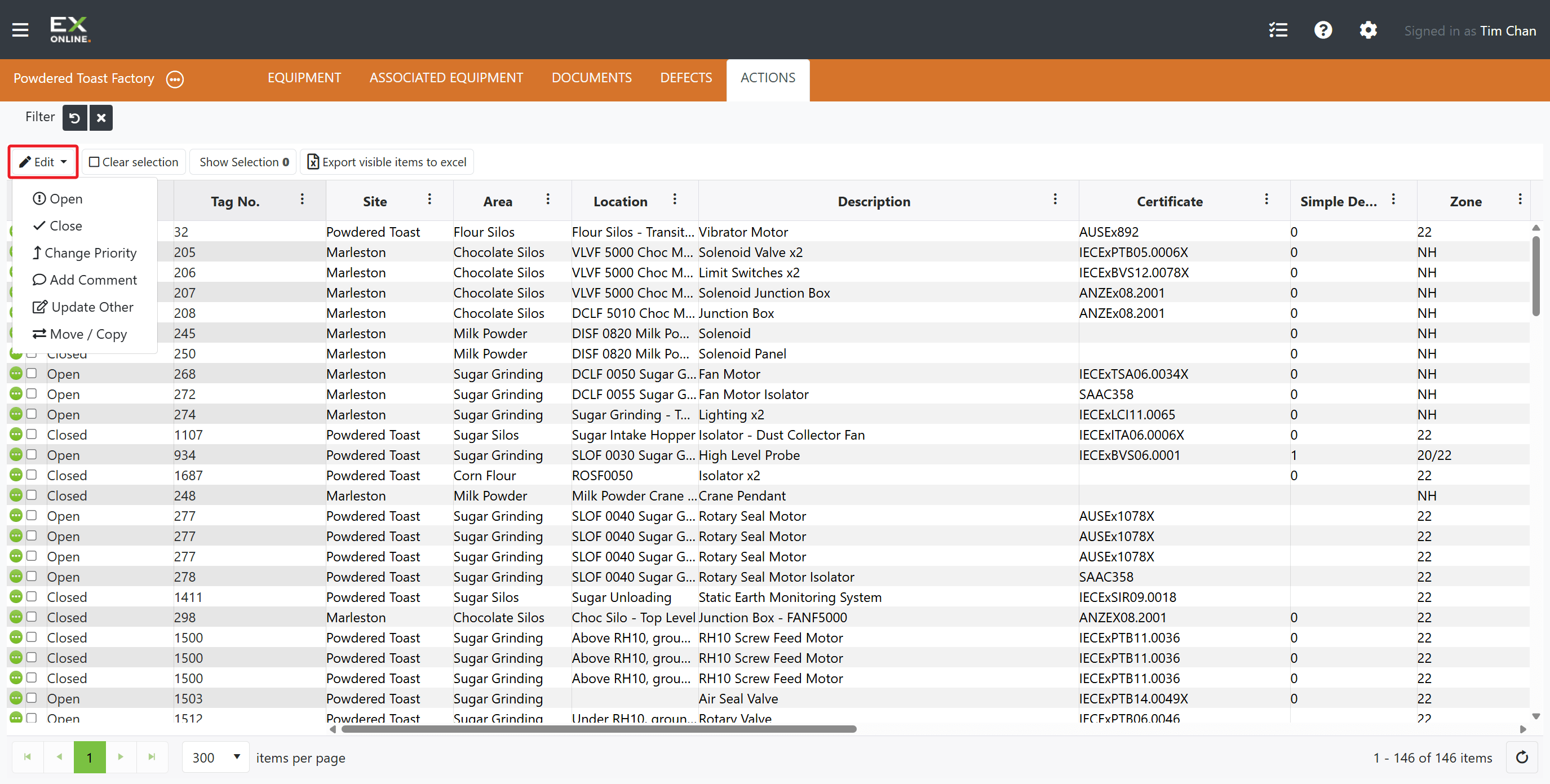Open the Site column menu
This screenshot has width=1550, height=784.
(x=429, y=199)
